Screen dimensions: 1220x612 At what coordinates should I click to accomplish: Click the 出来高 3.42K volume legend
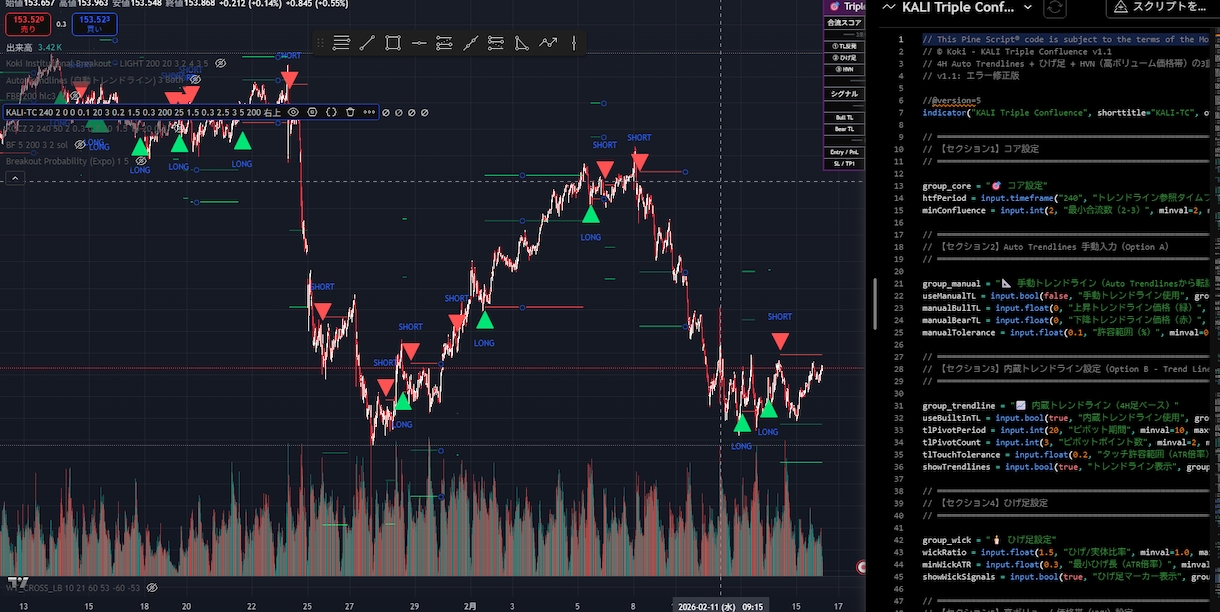click(34, 47)
